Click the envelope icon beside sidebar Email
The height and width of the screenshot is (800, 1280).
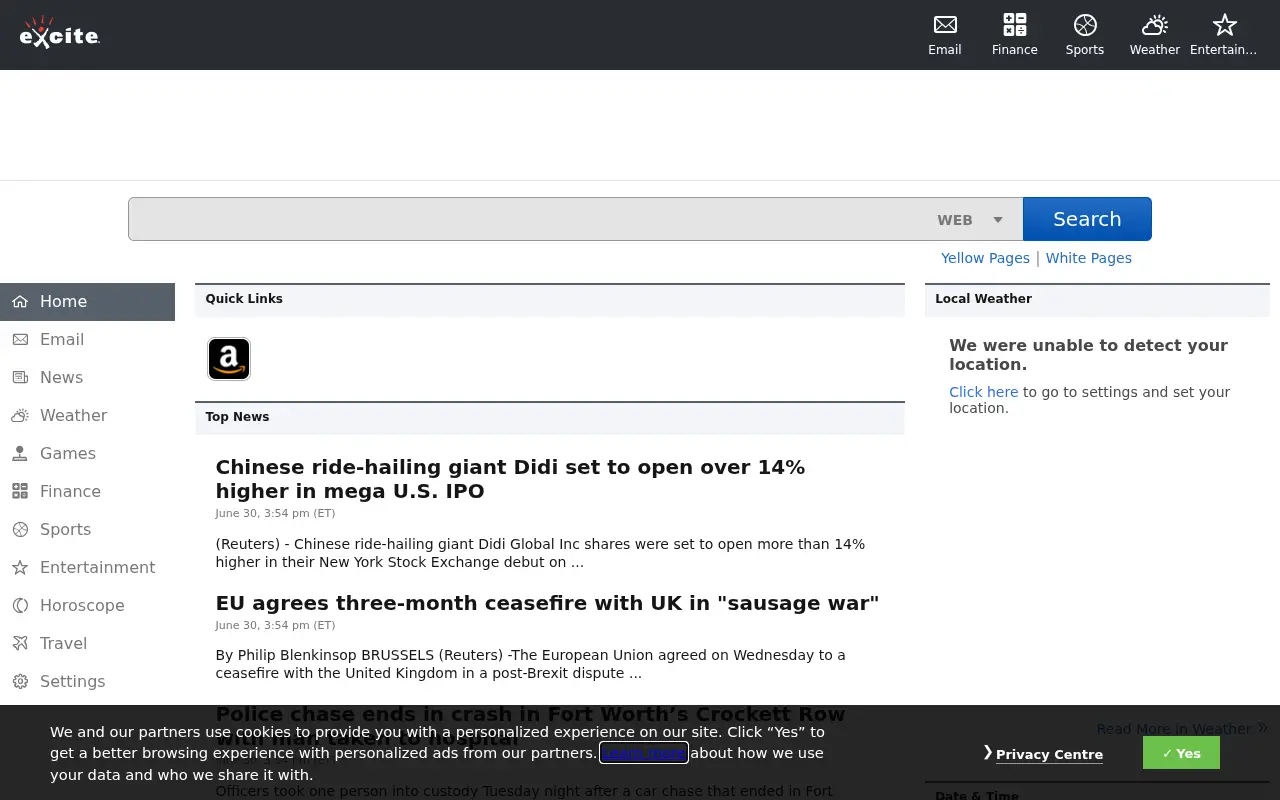tap(20, 340)
